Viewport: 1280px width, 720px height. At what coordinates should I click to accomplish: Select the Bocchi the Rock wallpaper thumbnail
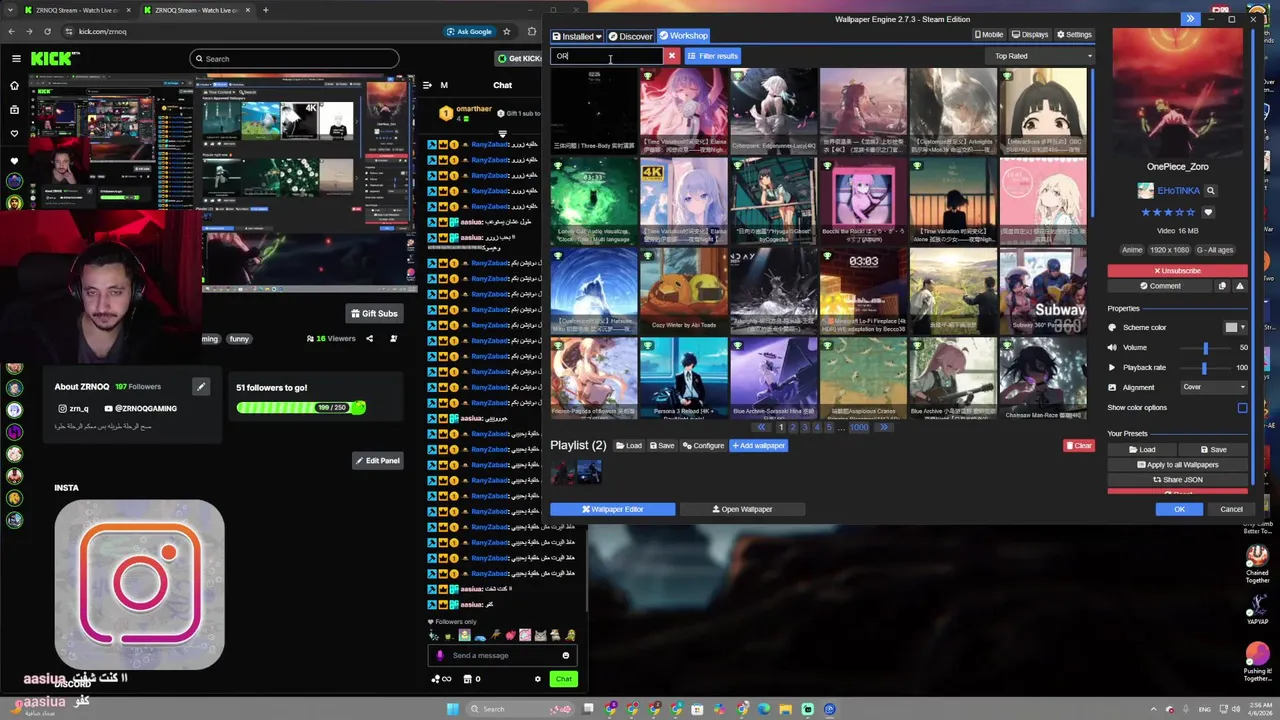click(x=864, y=200)
